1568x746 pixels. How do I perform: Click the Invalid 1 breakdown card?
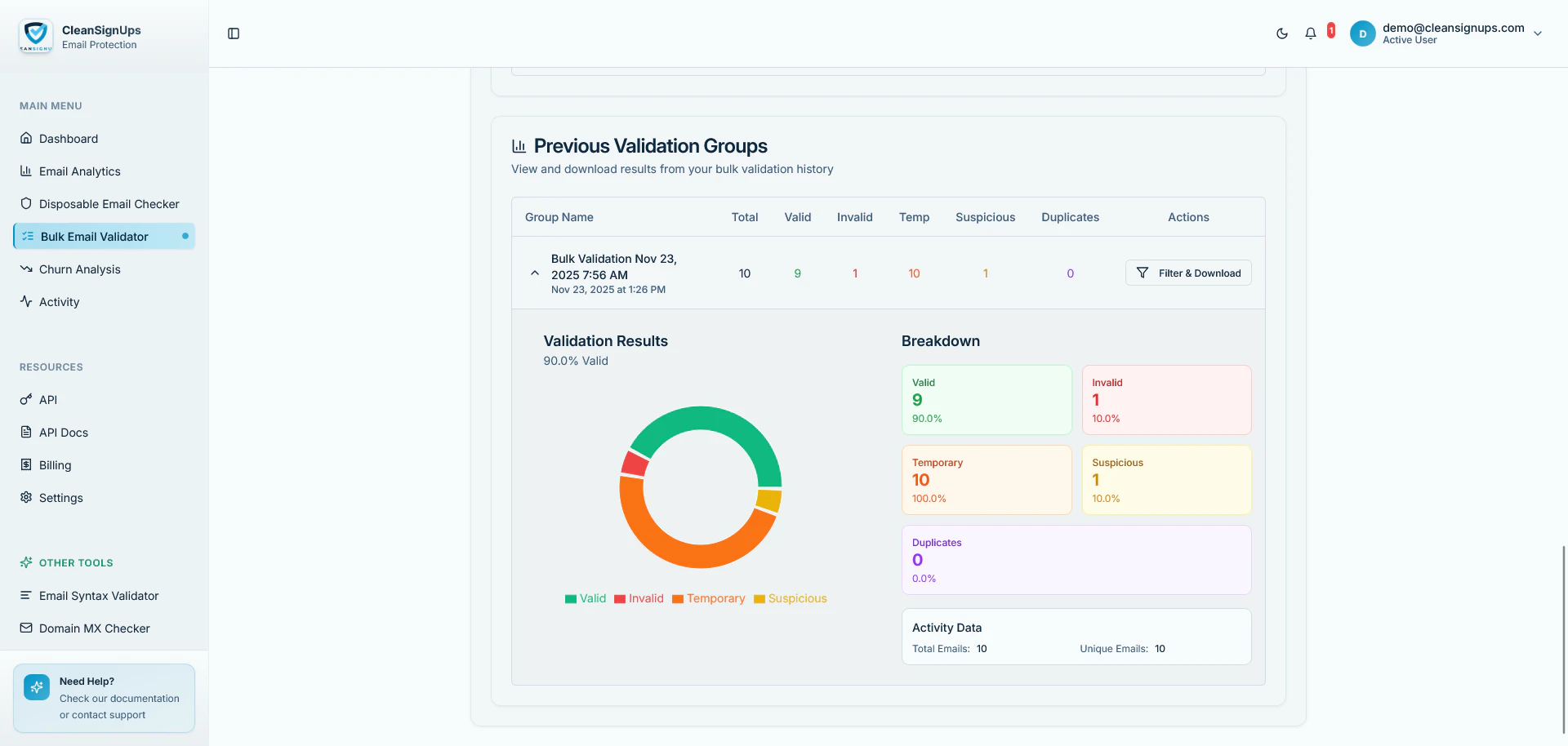pos(1166,400)
